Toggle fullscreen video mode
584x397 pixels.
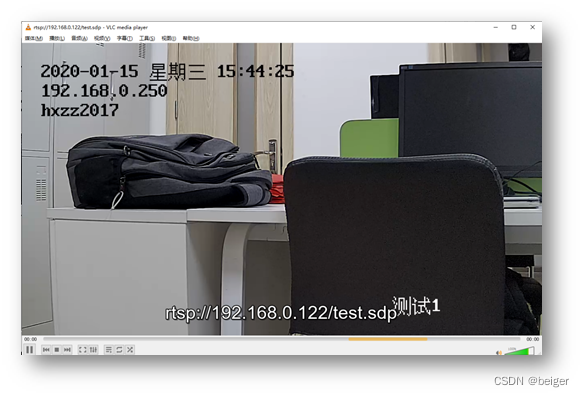(x=82, y=350)
